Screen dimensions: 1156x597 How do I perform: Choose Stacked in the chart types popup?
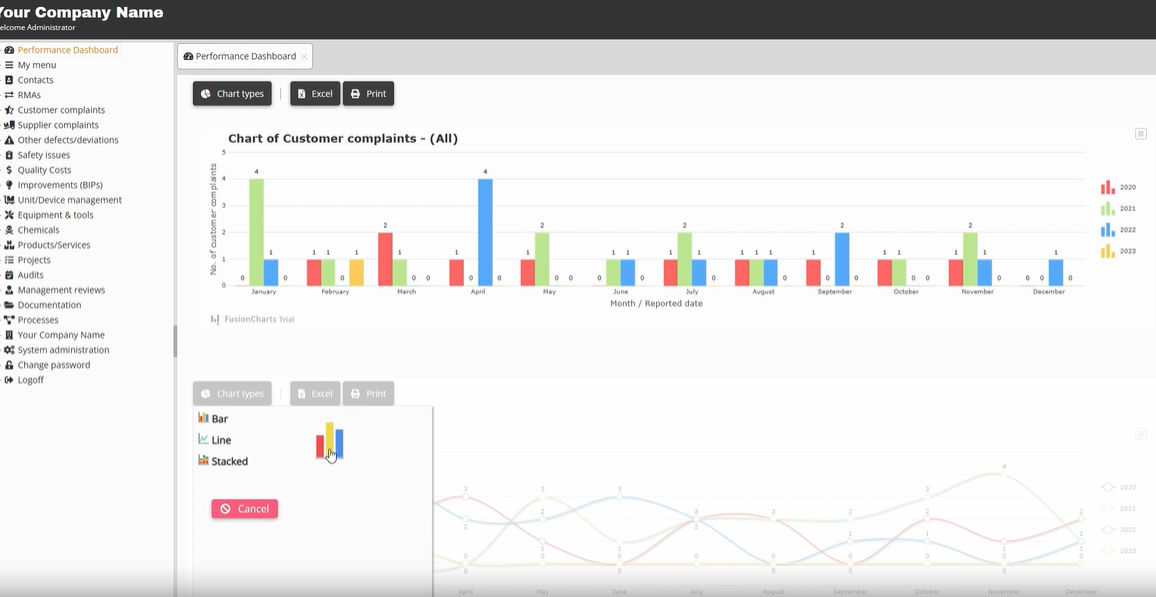tap(223, 461)
